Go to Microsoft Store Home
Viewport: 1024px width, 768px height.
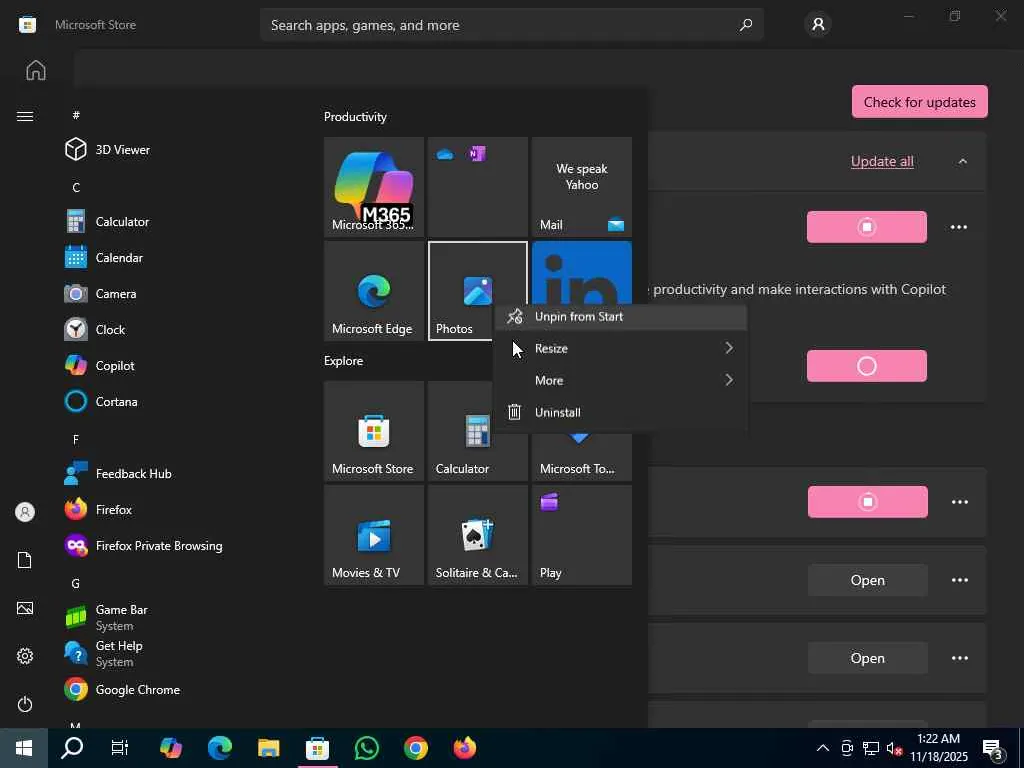(36, 70)
